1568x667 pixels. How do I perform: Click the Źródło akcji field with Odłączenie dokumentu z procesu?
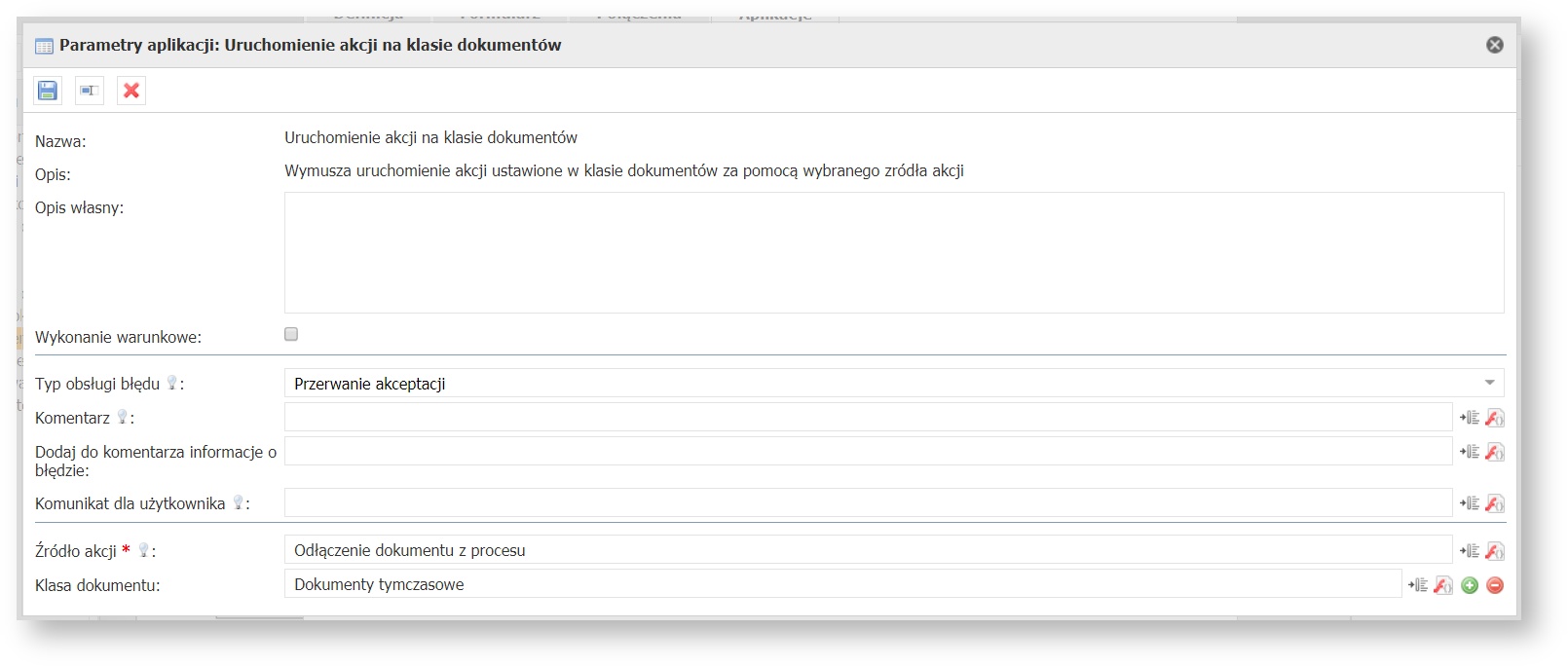click(x=867, y=550)
